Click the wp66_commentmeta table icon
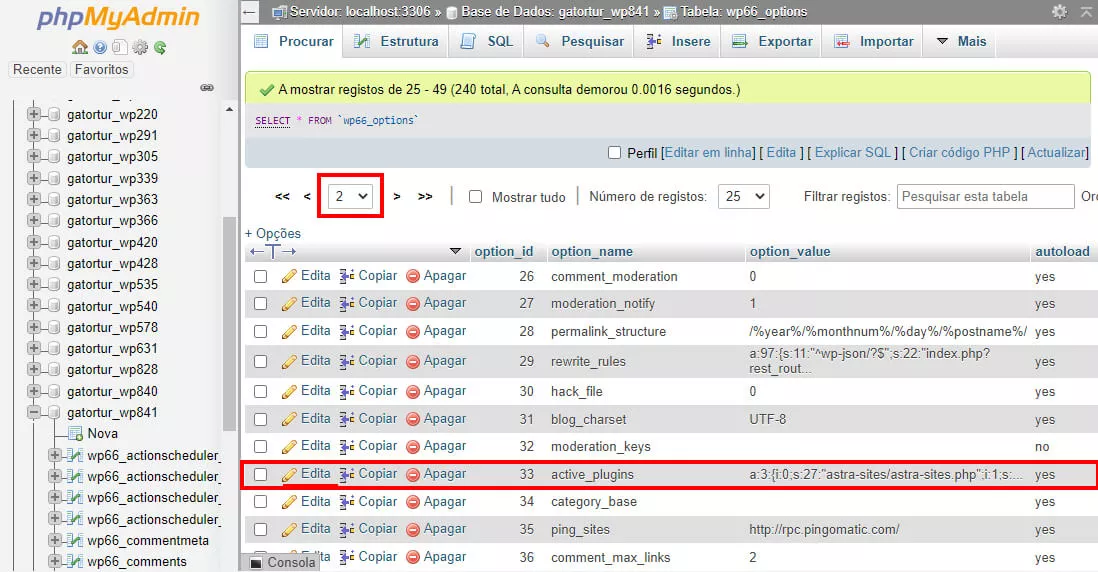The width and height of the screenshot is (1098, 572). [x=76, y=540]
